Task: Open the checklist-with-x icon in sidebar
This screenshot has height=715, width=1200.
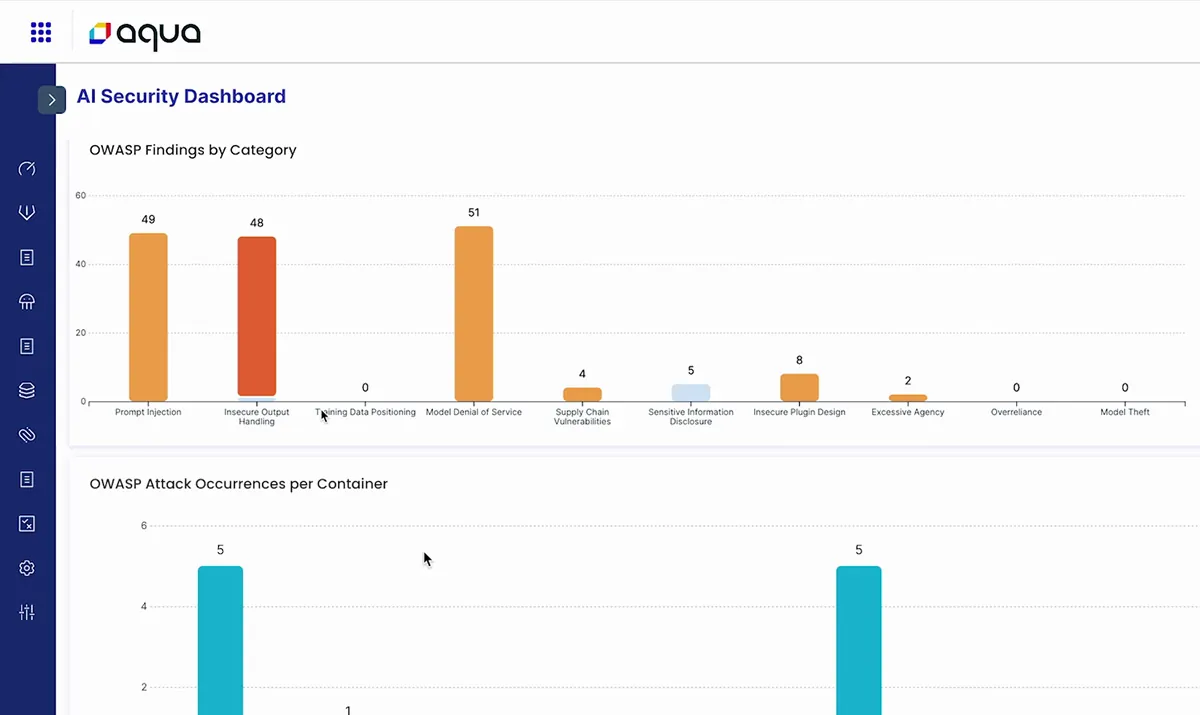Action: click(x=27, y=524)
